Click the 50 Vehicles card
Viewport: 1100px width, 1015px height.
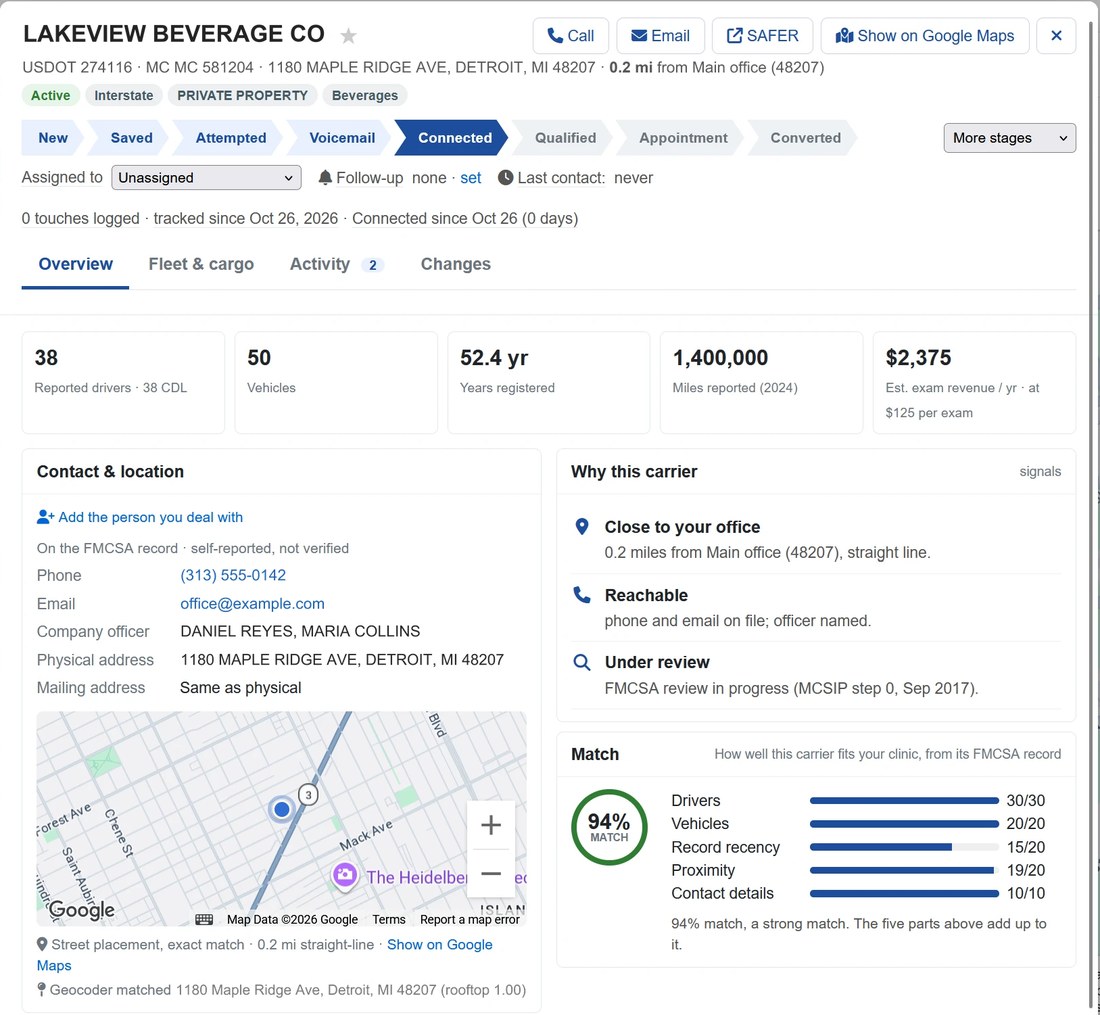tap(336, 382)
